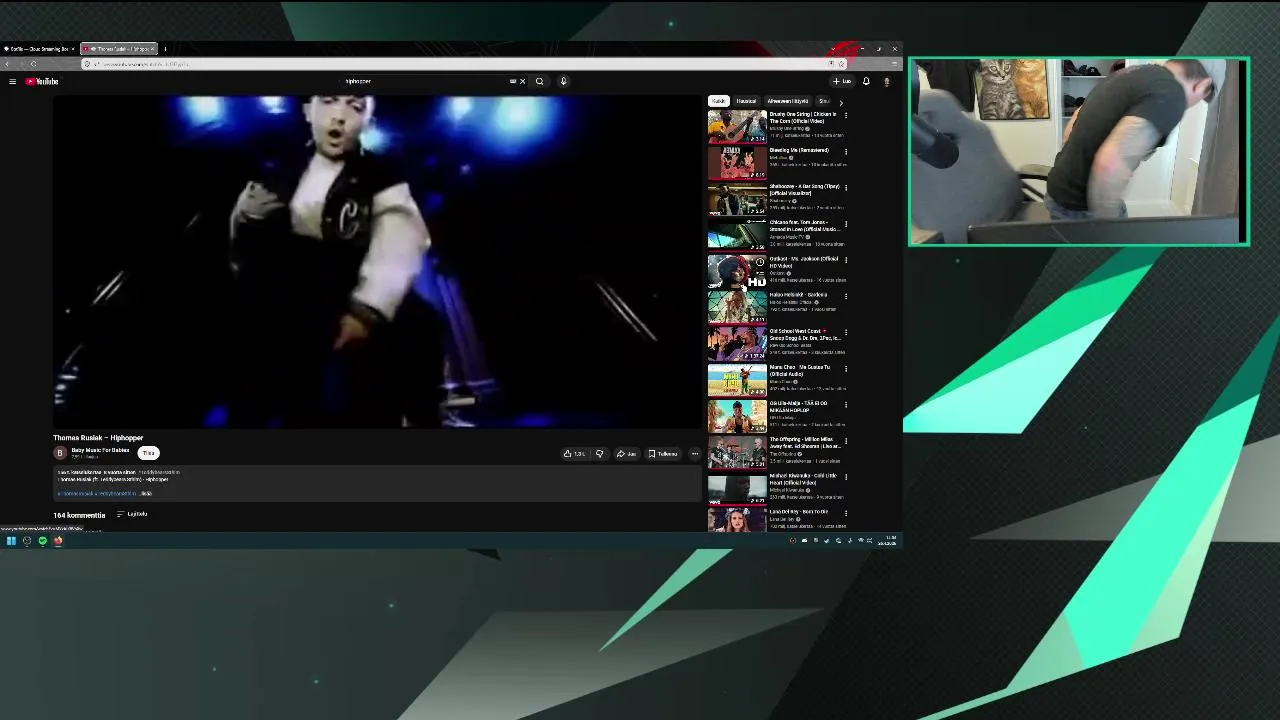This screenshot has width=1280, height=720.
Task: Go to the YouTube home logo
Action: (x=42, y=81)
